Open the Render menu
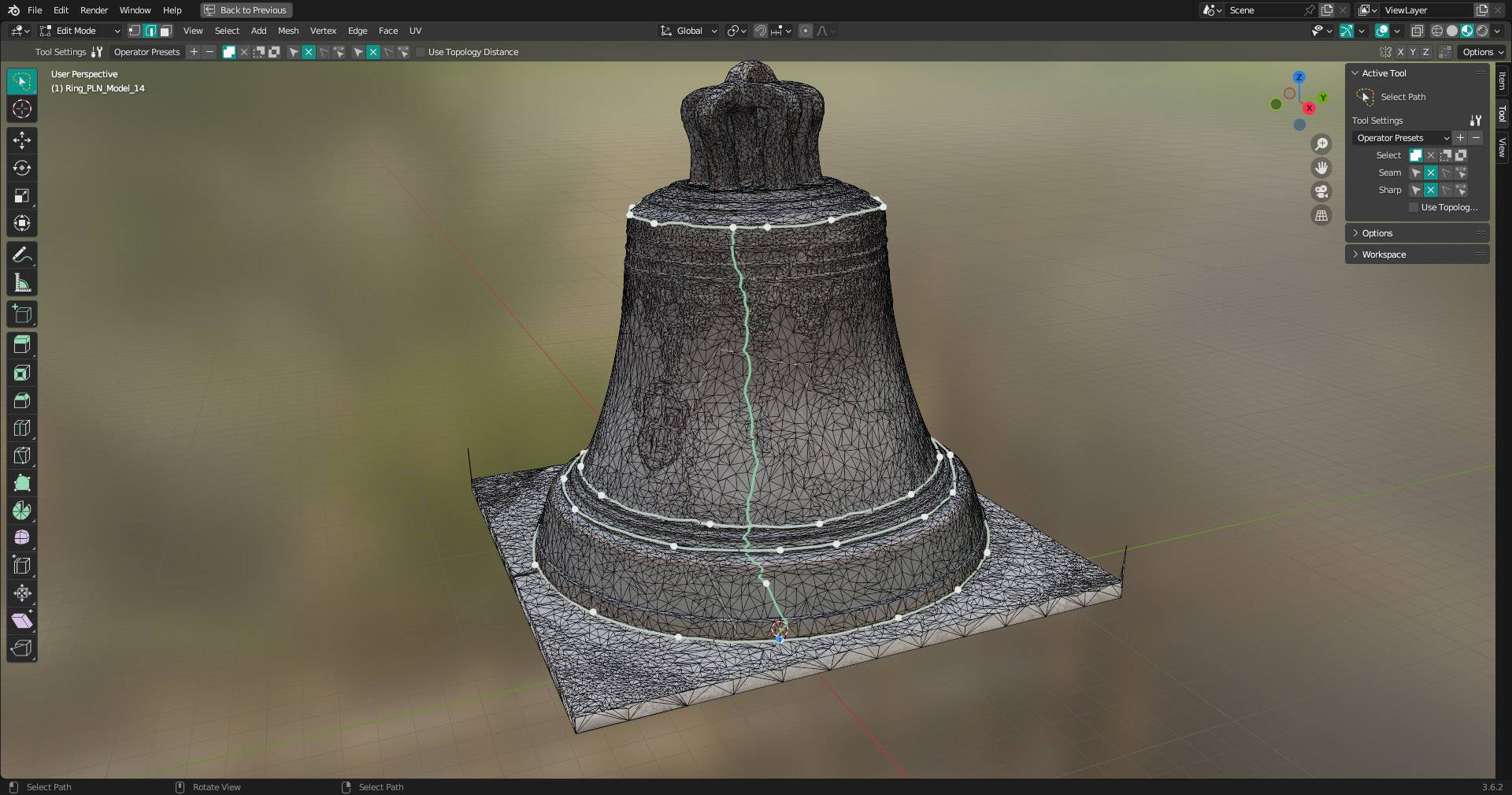Viewport: 1512px width, 795px height. (94, 10)
